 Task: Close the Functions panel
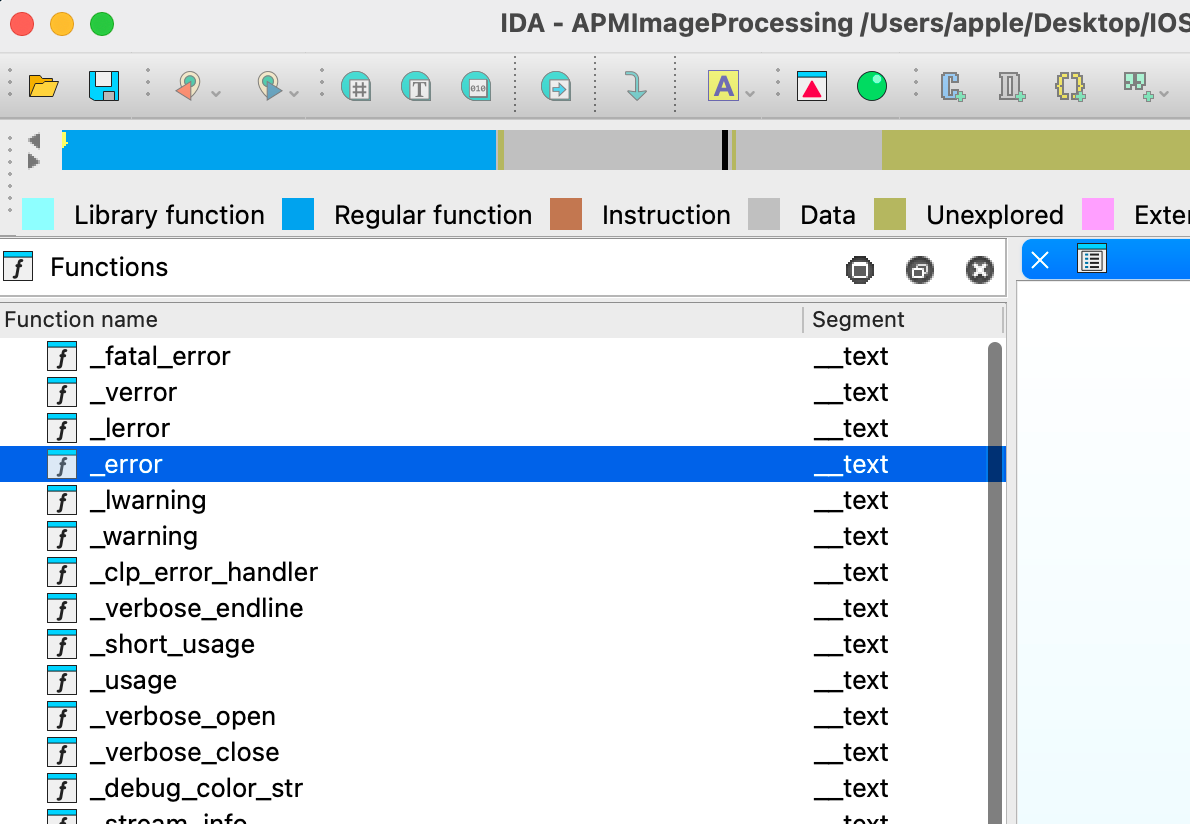980,269
